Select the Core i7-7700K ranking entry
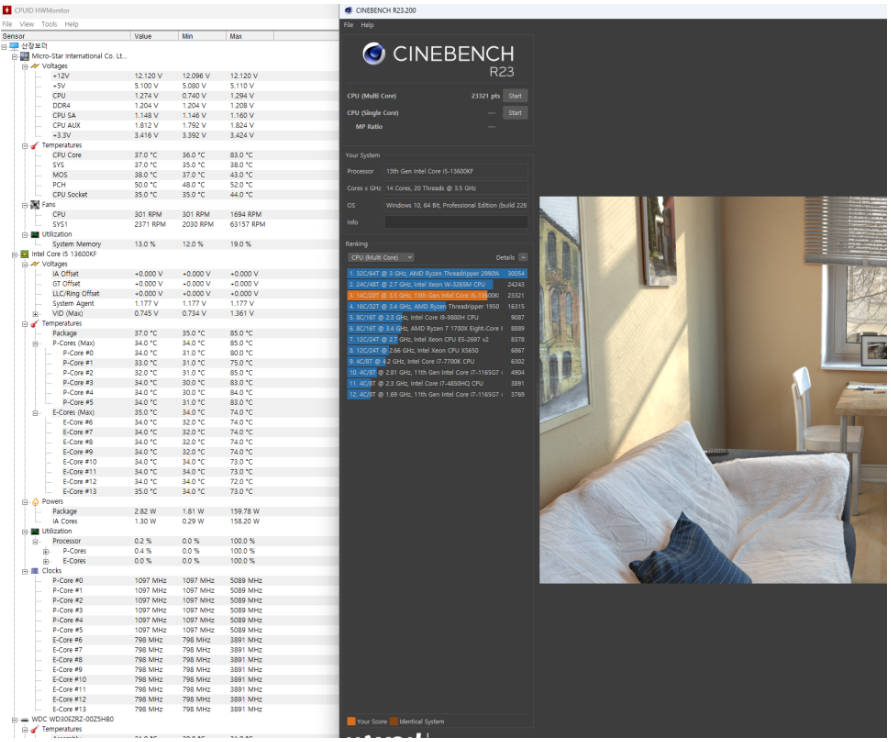The height and width of the screenshot is (742, 891). 437,361
